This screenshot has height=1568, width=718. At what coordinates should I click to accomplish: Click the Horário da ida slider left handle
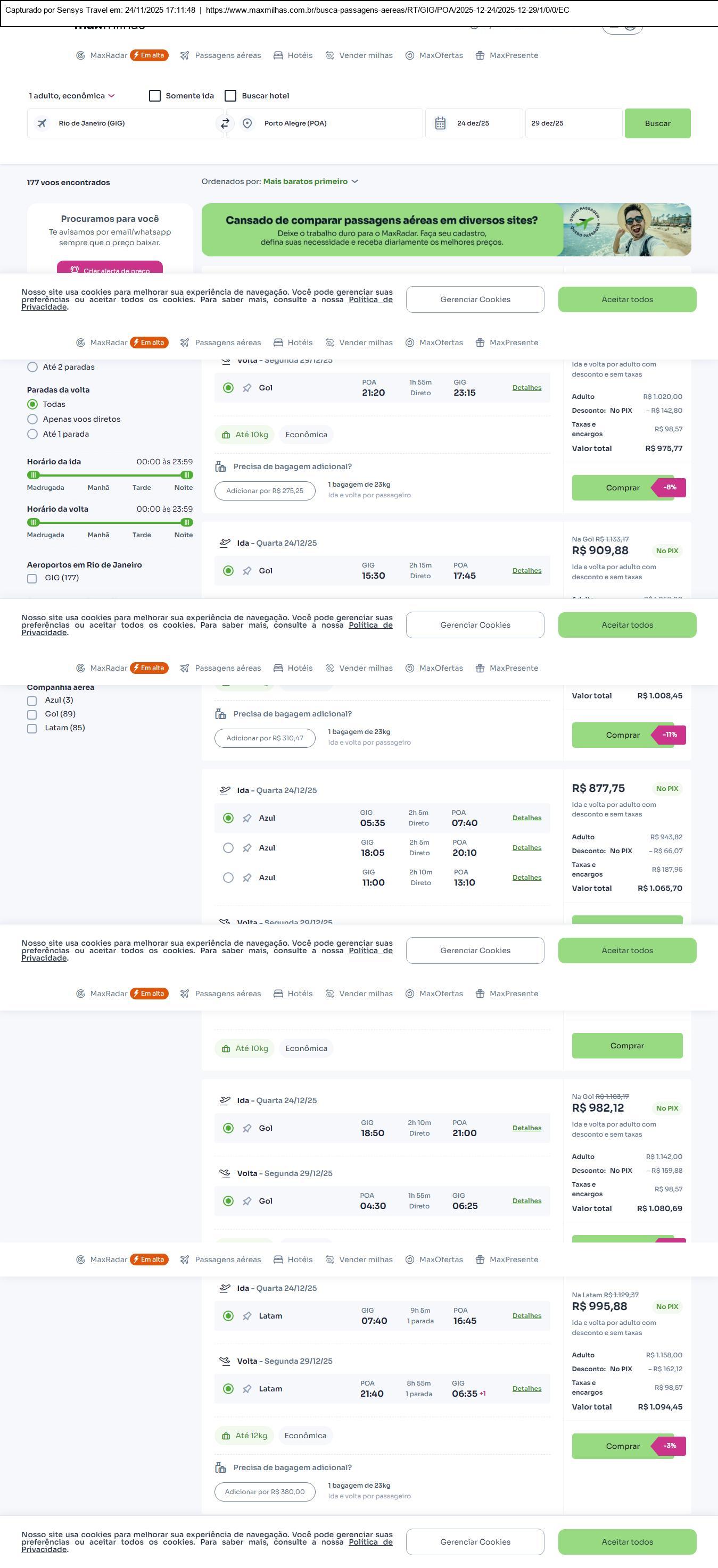34,475
